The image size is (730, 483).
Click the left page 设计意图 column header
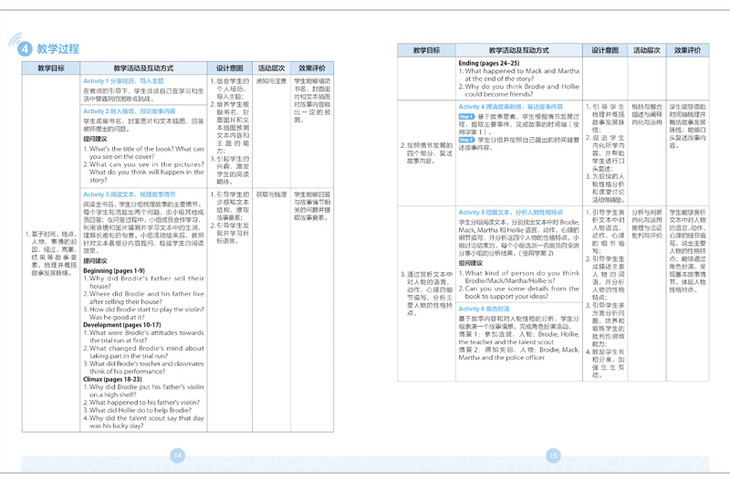point(230,66)
